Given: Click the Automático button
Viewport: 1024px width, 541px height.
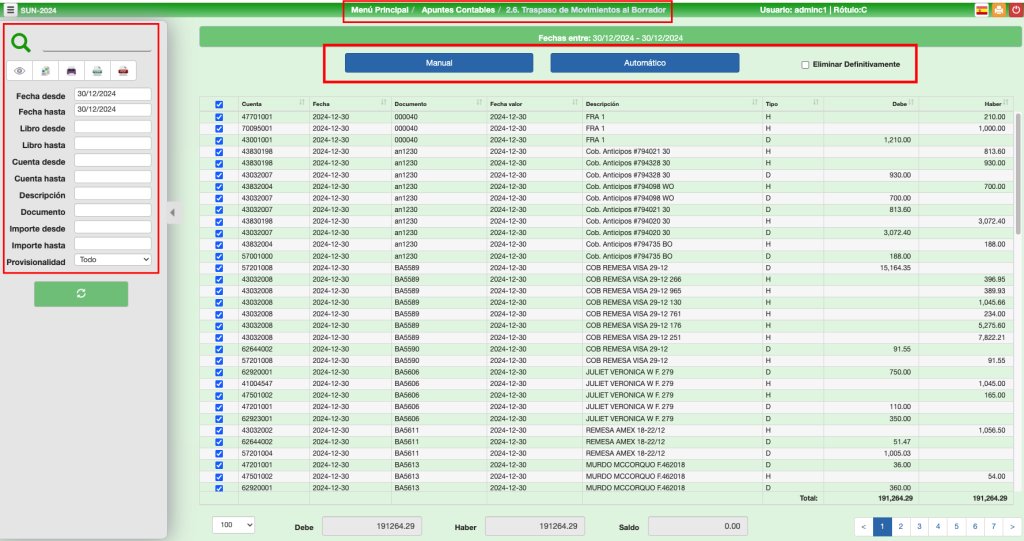Looking at the screenshot, I should tap(644, 63).
